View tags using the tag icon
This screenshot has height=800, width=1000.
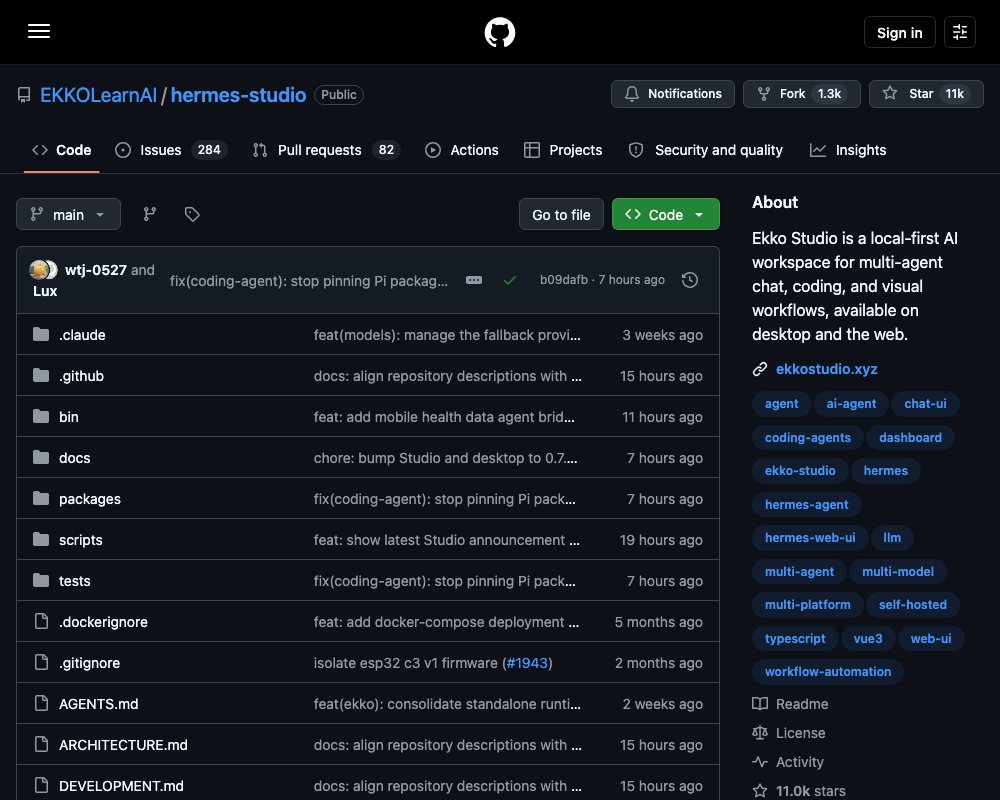(192, 214)
